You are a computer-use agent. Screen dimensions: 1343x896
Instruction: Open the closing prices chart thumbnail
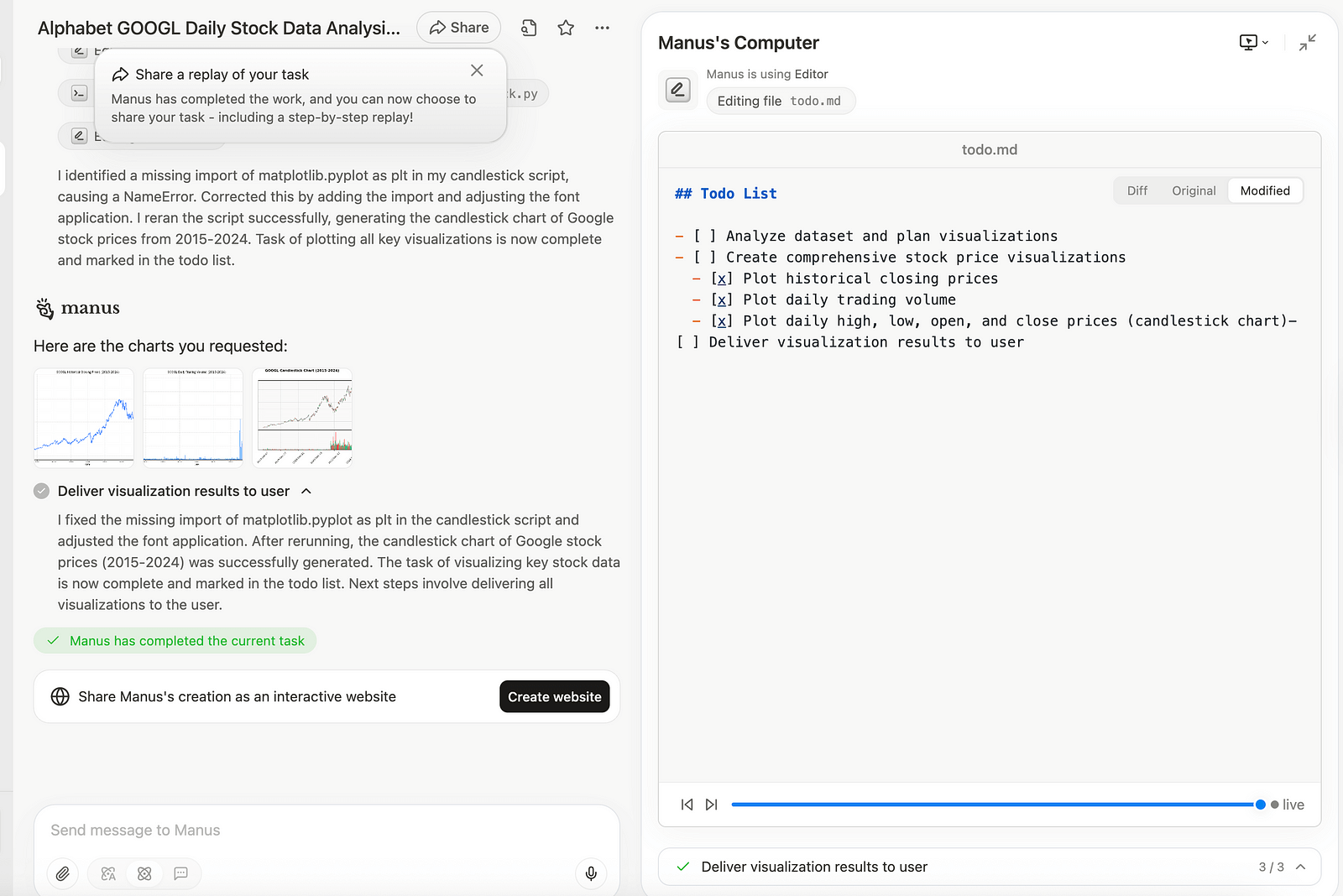click(x=84, y=417)
